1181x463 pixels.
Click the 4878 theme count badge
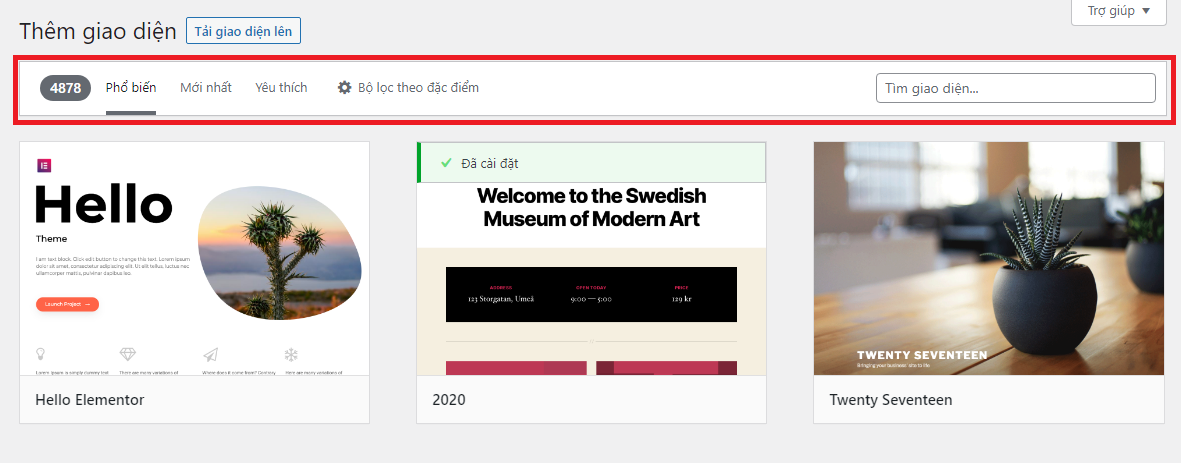coord(66,88)
